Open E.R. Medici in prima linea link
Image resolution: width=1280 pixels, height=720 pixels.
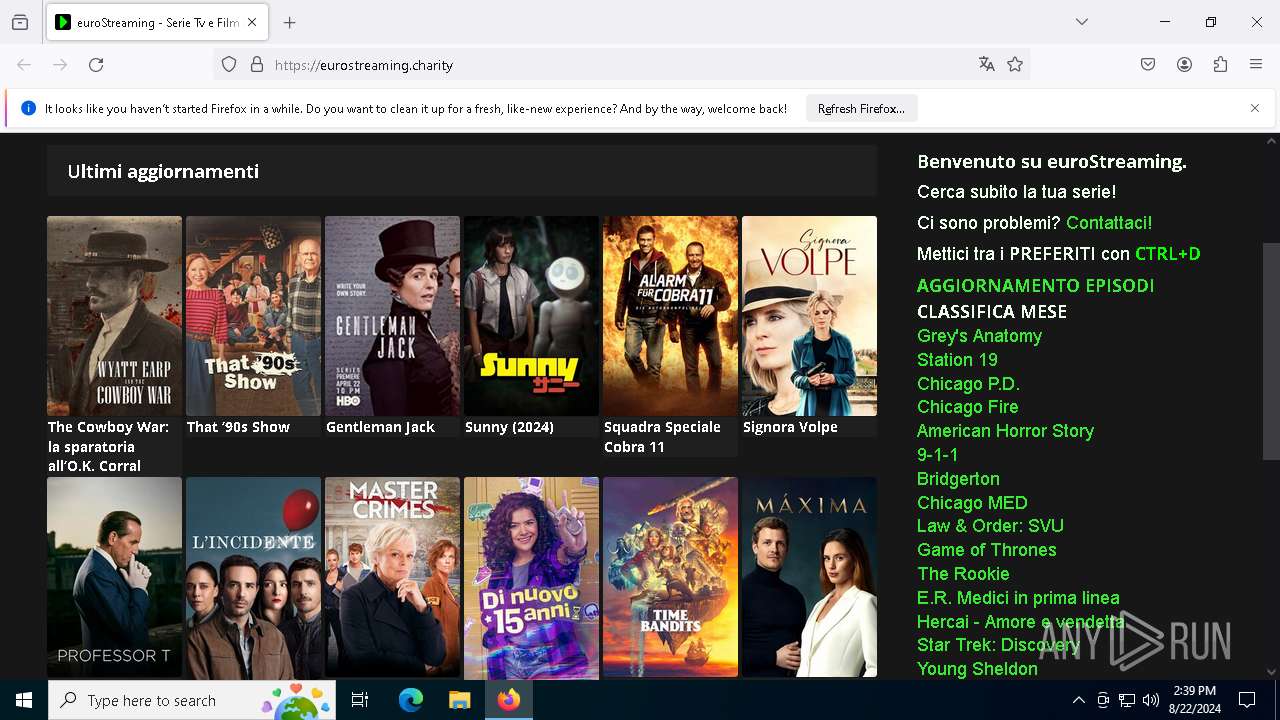(x=1018, y=598)
